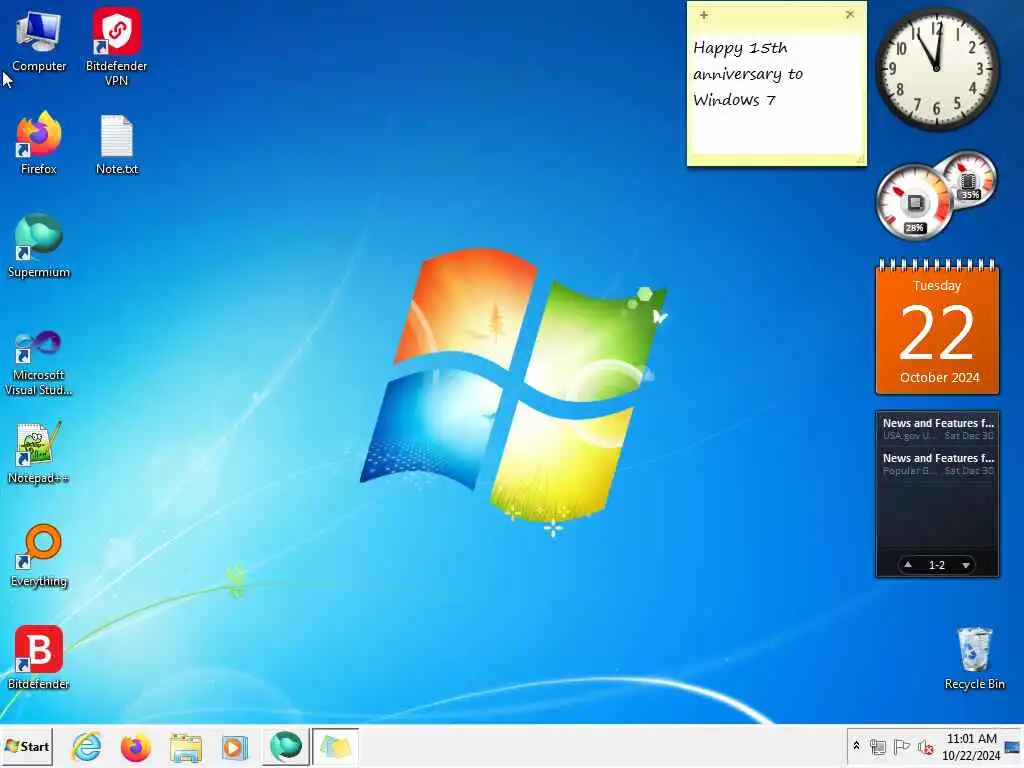Screen dimensions: 1024x768
Task: Click the Start button
Action: (27, 746)
